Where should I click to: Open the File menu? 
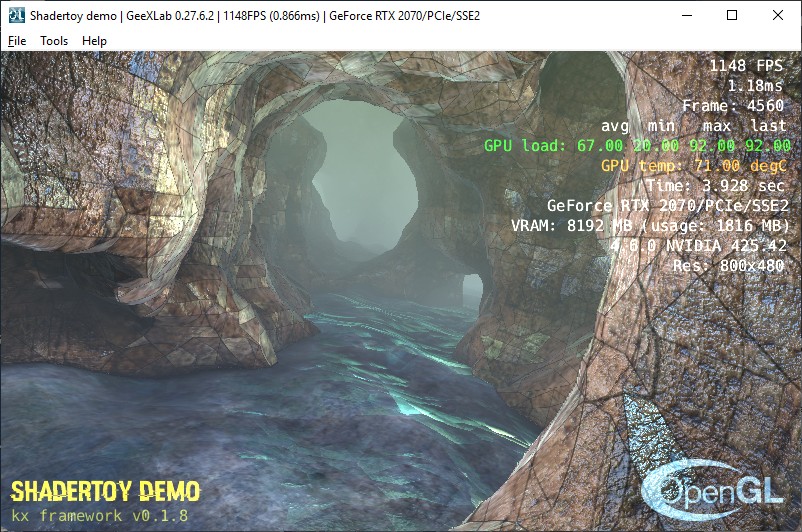point(17,41)
